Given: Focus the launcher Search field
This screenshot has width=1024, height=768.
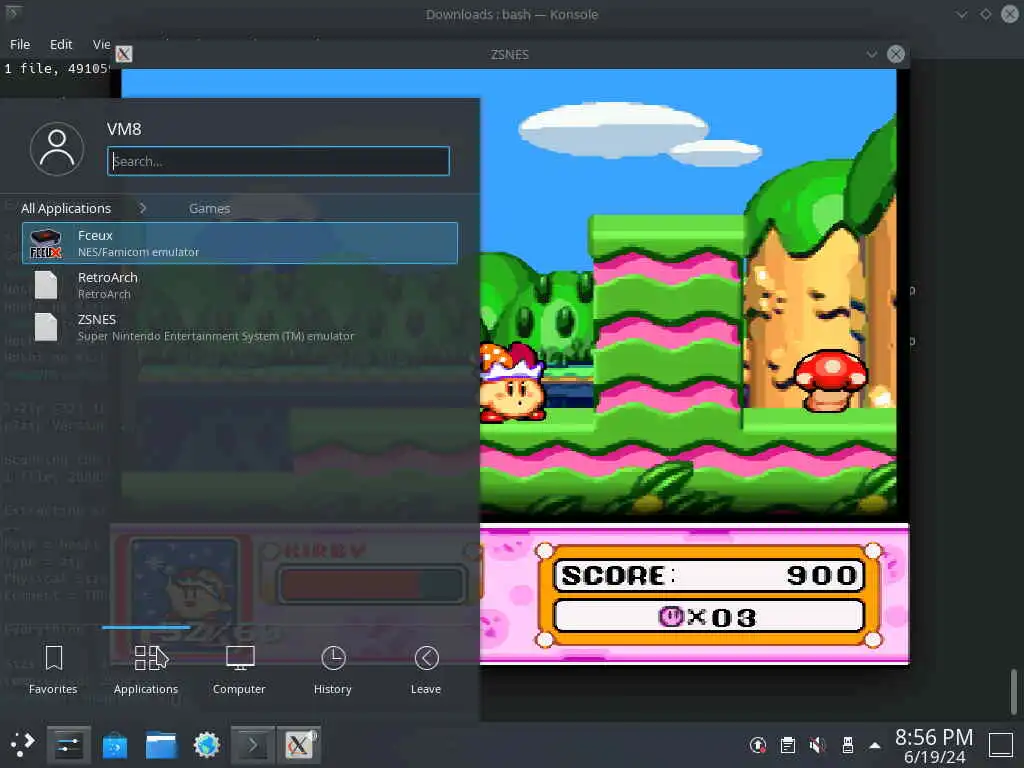Looking at the screenshot, I should (278, 161).
